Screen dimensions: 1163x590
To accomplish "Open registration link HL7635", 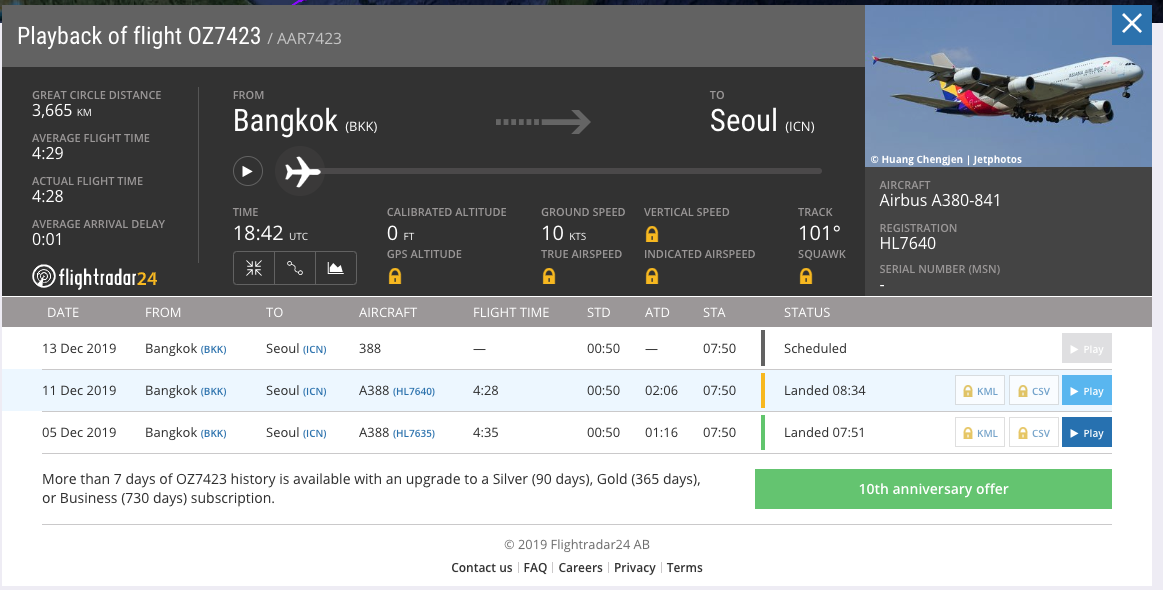I will pyautogui.click(x=414, y=433).
